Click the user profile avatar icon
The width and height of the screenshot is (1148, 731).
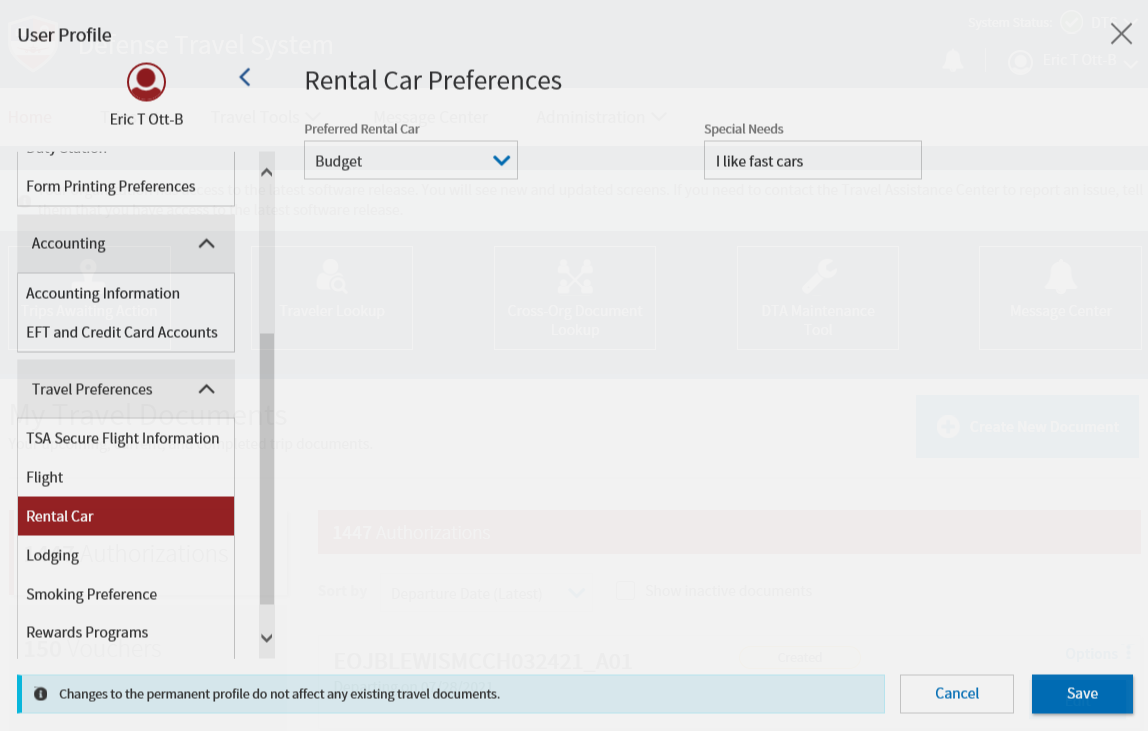pos(147,82)
